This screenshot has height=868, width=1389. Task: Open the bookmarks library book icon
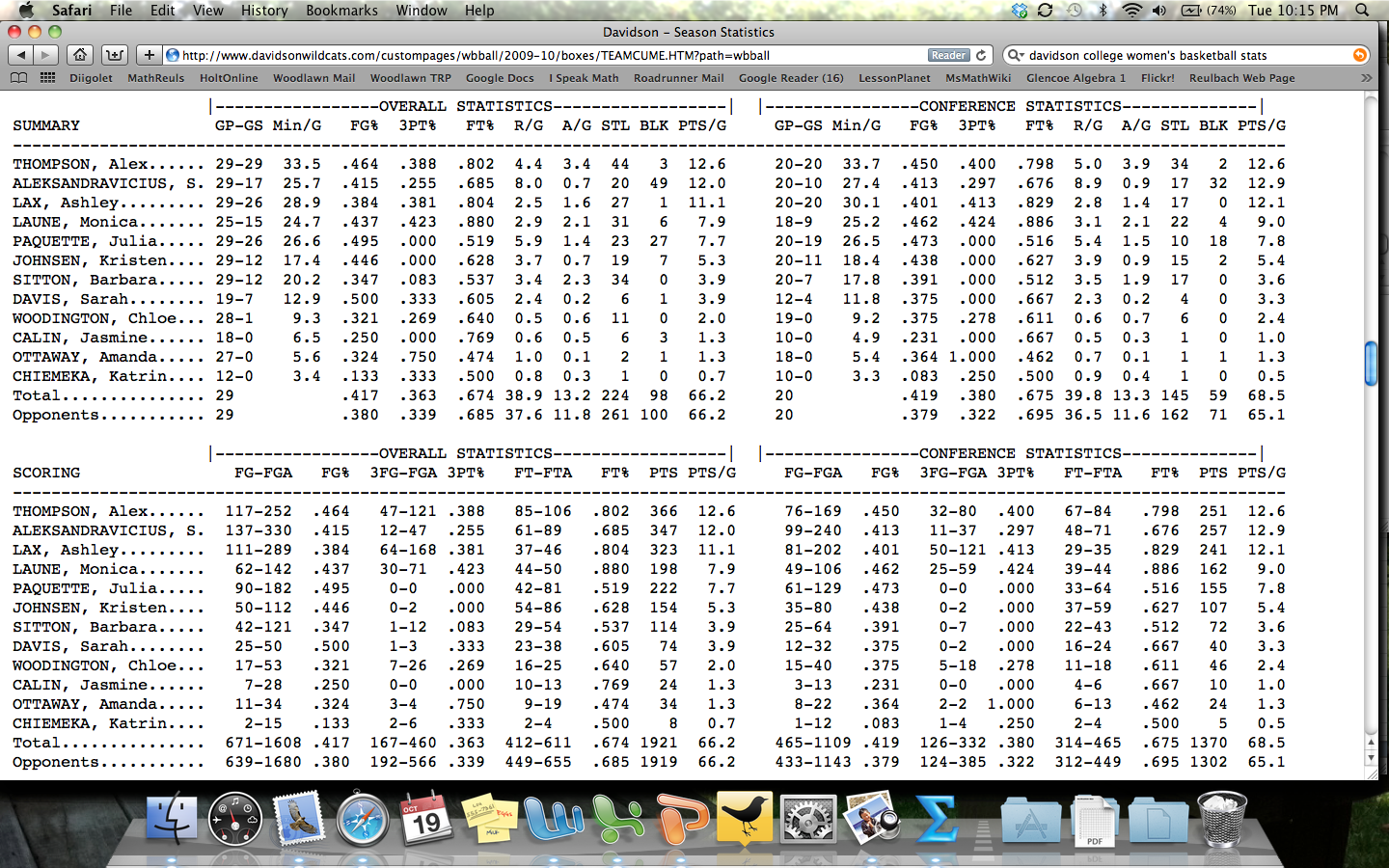18,78
